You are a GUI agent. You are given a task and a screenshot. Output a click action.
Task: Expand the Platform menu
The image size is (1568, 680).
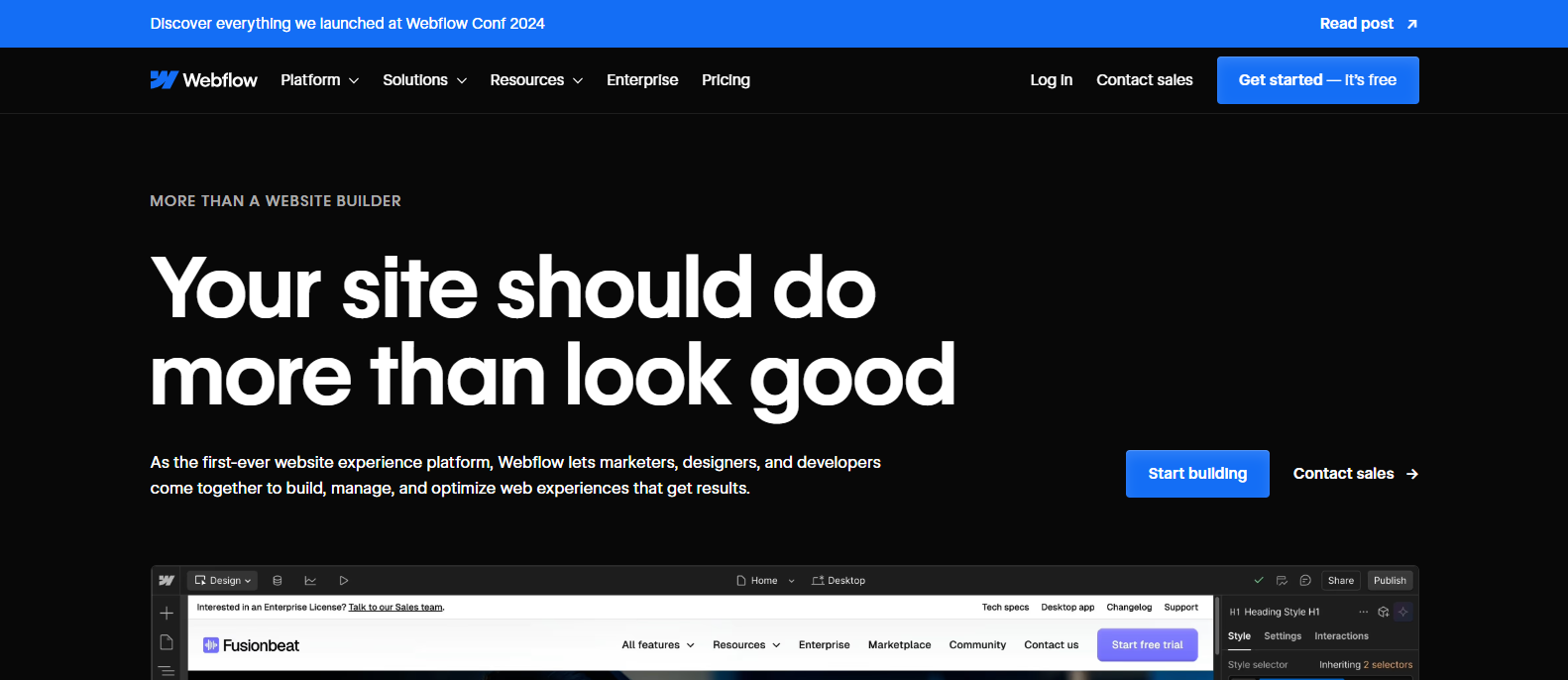(319, 80)
